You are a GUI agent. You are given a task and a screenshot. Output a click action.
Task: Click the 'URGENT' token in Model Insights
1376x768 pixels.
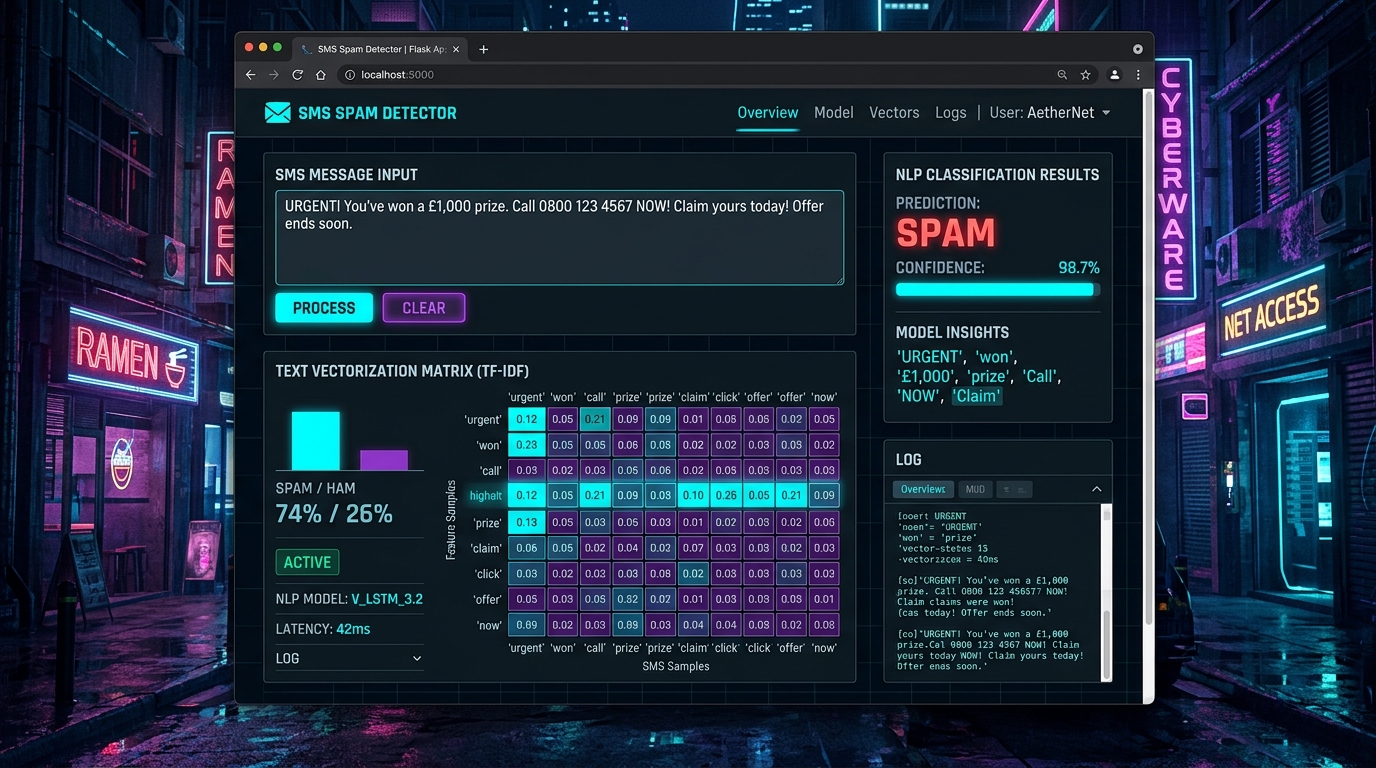pyautogui.click(x=930, y=357)
